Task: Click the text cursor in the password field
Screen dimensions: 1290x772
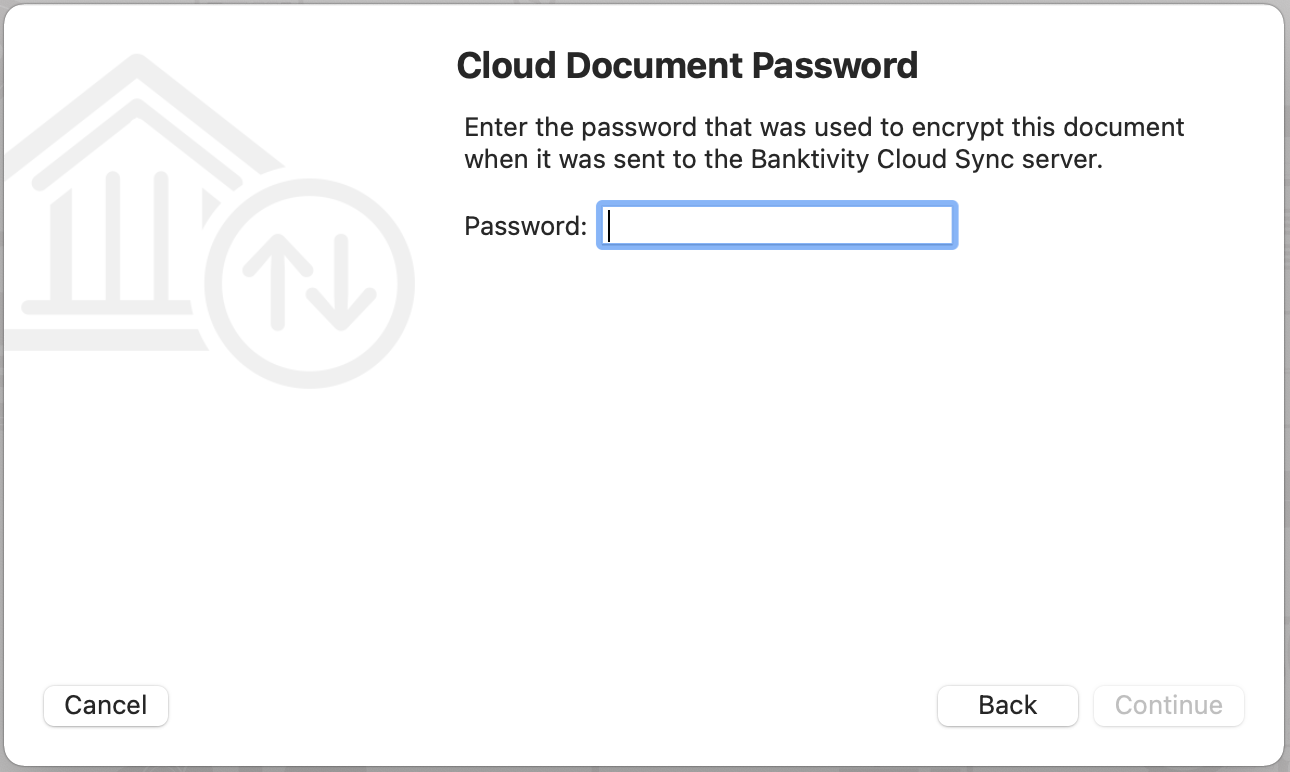Action: (608, 225)
